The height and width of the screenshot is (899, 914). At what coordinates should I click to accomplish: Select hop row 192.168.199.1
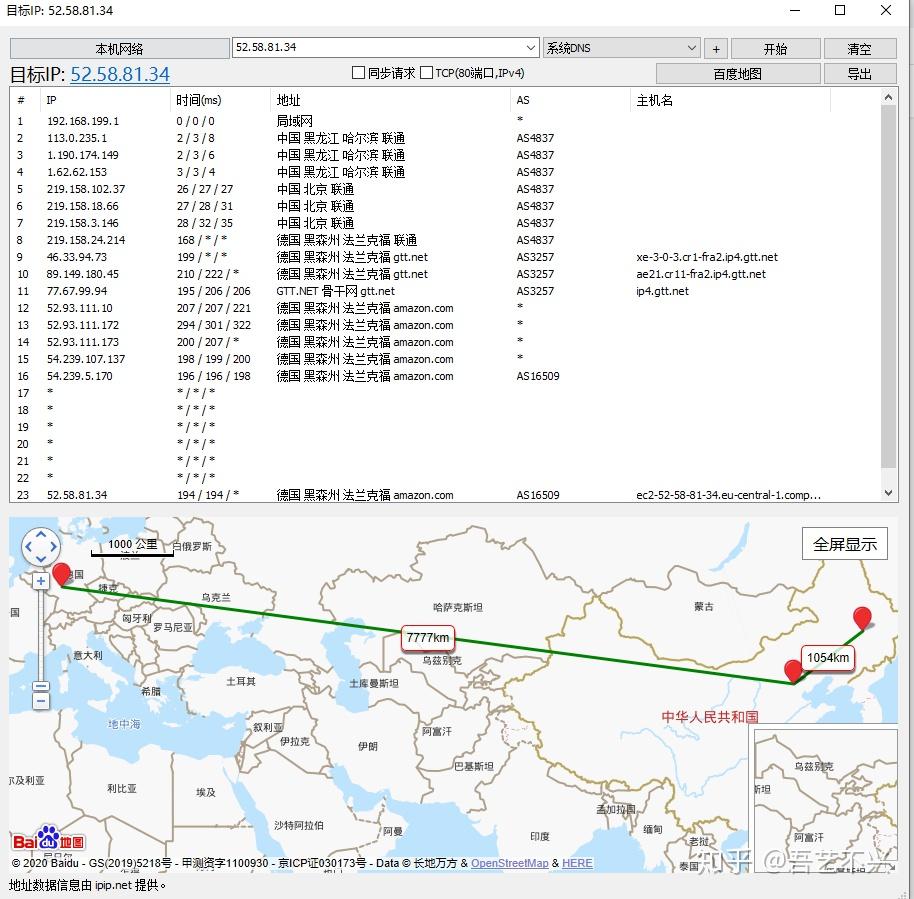click(445, 121)
